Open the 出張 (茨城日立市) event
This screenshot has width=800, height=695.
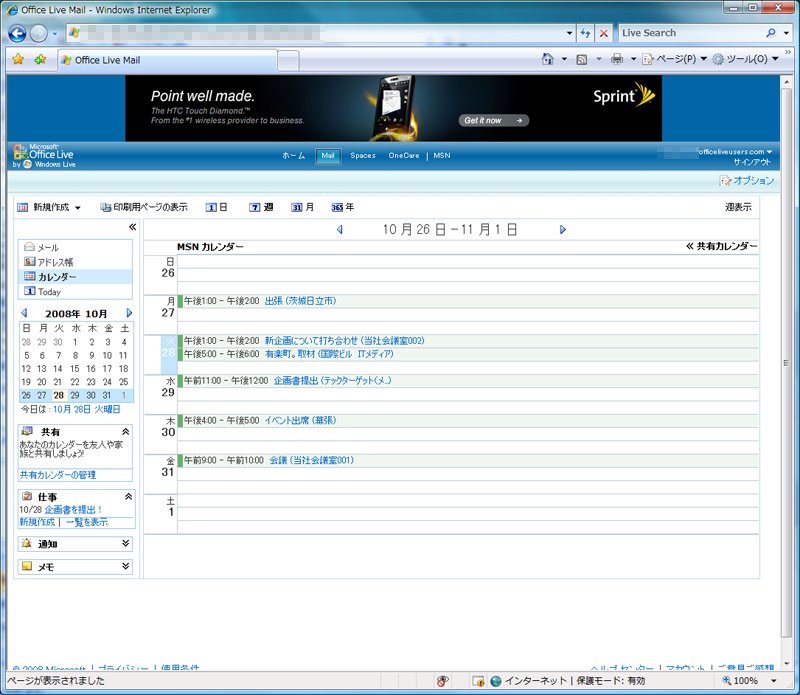click(300, 301)
